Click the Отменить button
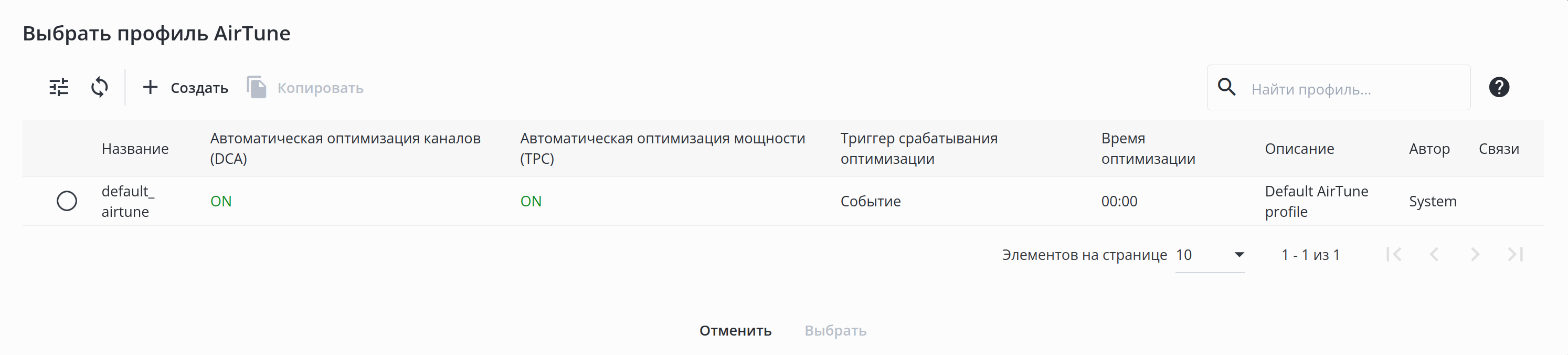 [x=735, y=331]
